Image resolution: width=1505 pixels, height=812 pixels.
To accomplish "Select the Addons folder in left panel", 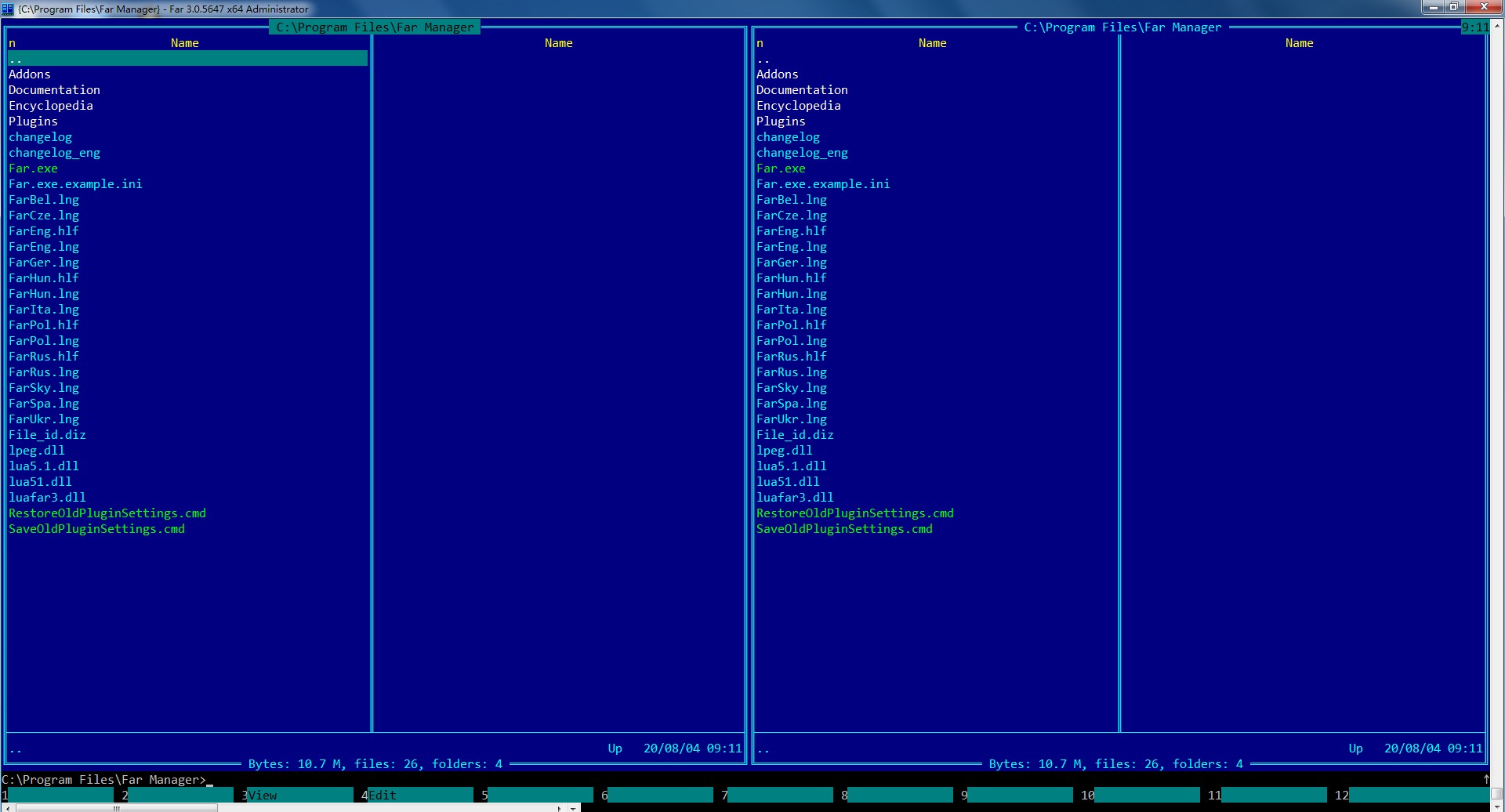I will click(30, 74).
